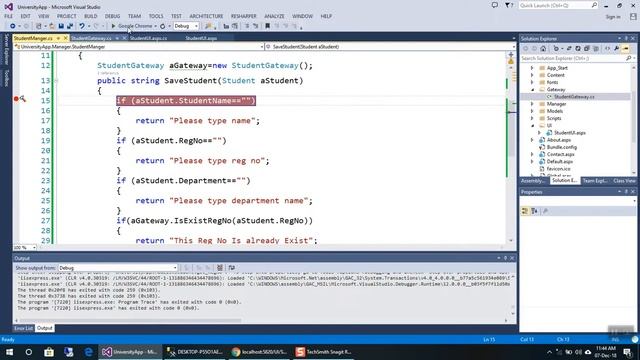Open the ARCHITECTURE menu
This screenshot has width=640, height=360.
click(x=206, y=16)
